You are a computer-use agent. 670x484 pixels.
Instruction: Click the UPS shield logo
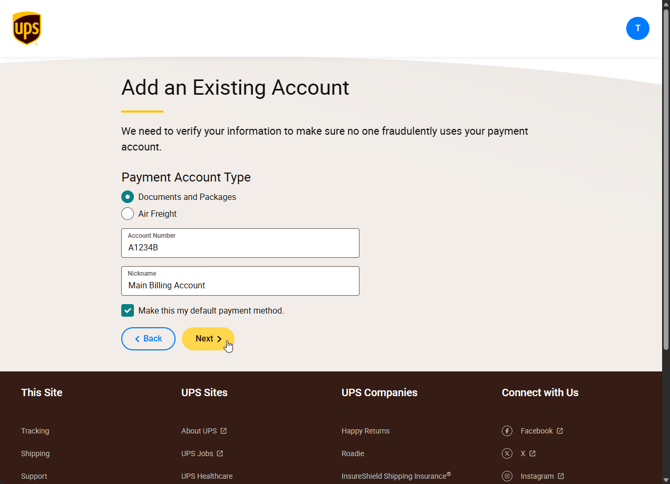coord(27,28)
